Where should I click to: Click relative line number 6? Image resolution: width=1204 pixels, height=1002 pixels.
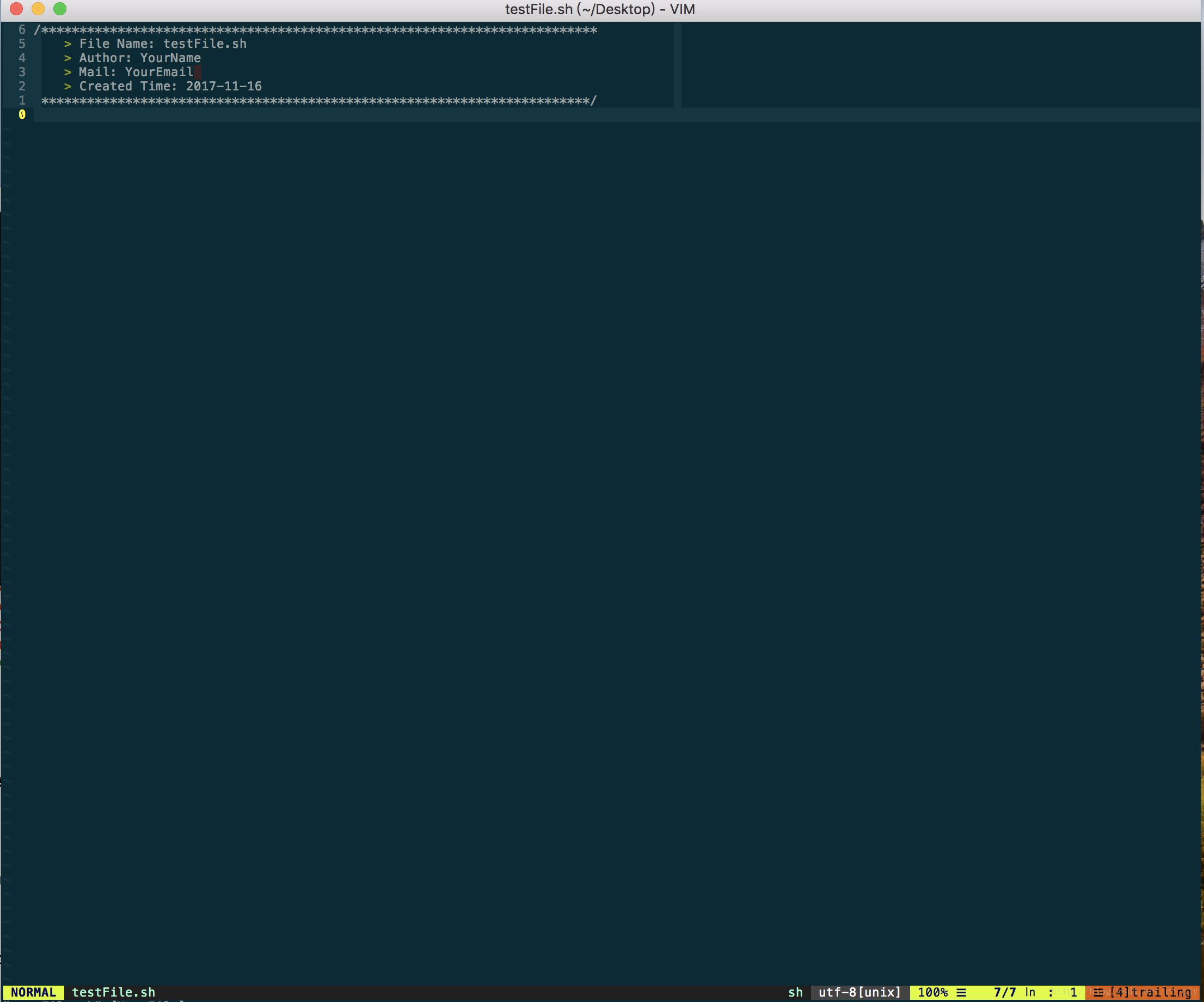click(x=22, y=30)
